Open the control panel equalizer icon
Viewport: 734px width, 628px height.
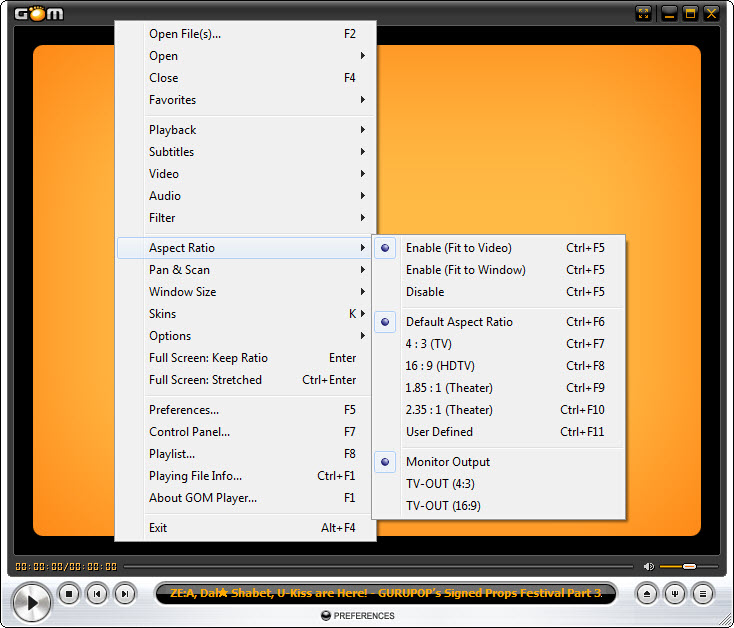click(676, 594)
